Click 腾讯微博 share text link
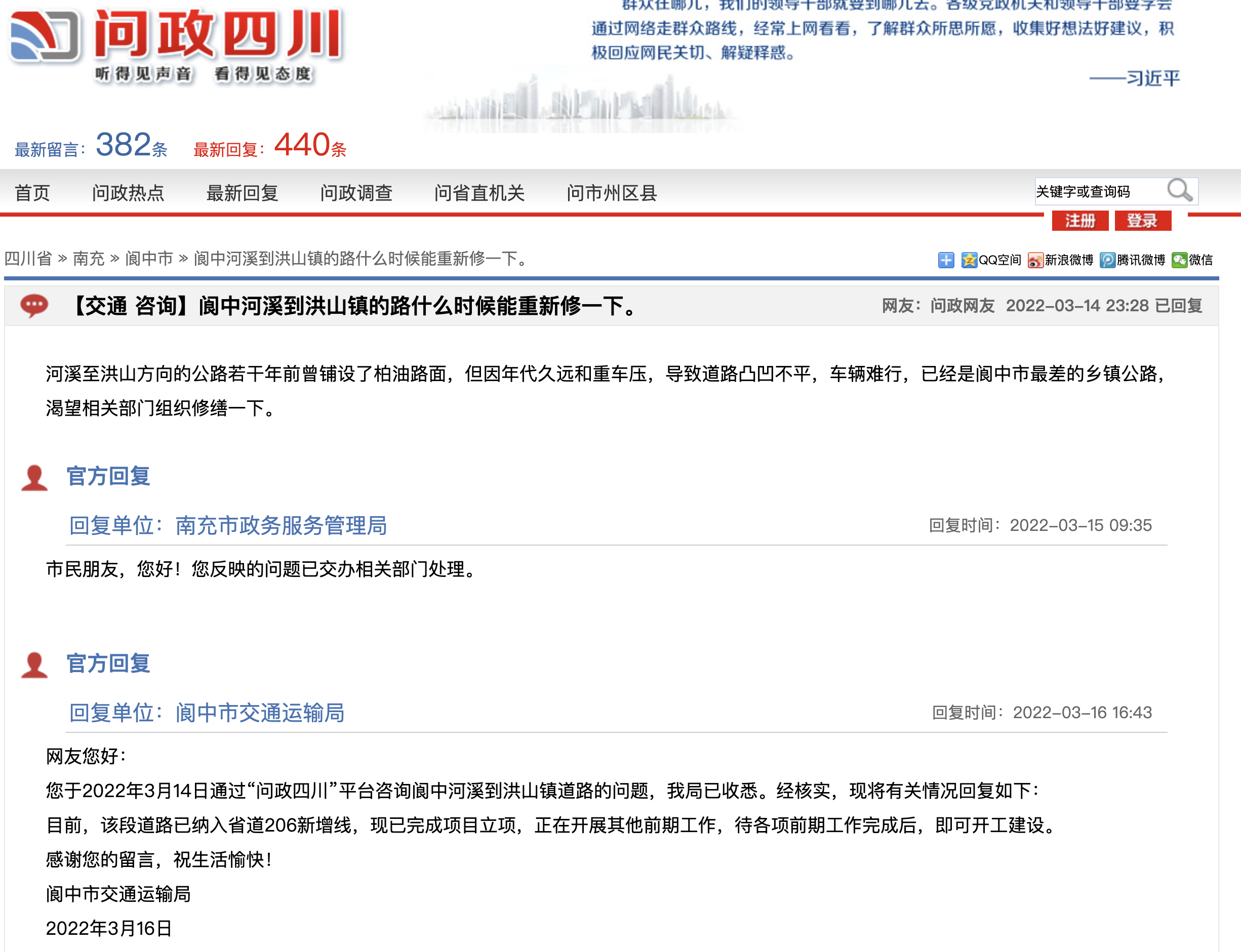The height and width of the screenshot is (952, 1241). (1141, 260)
